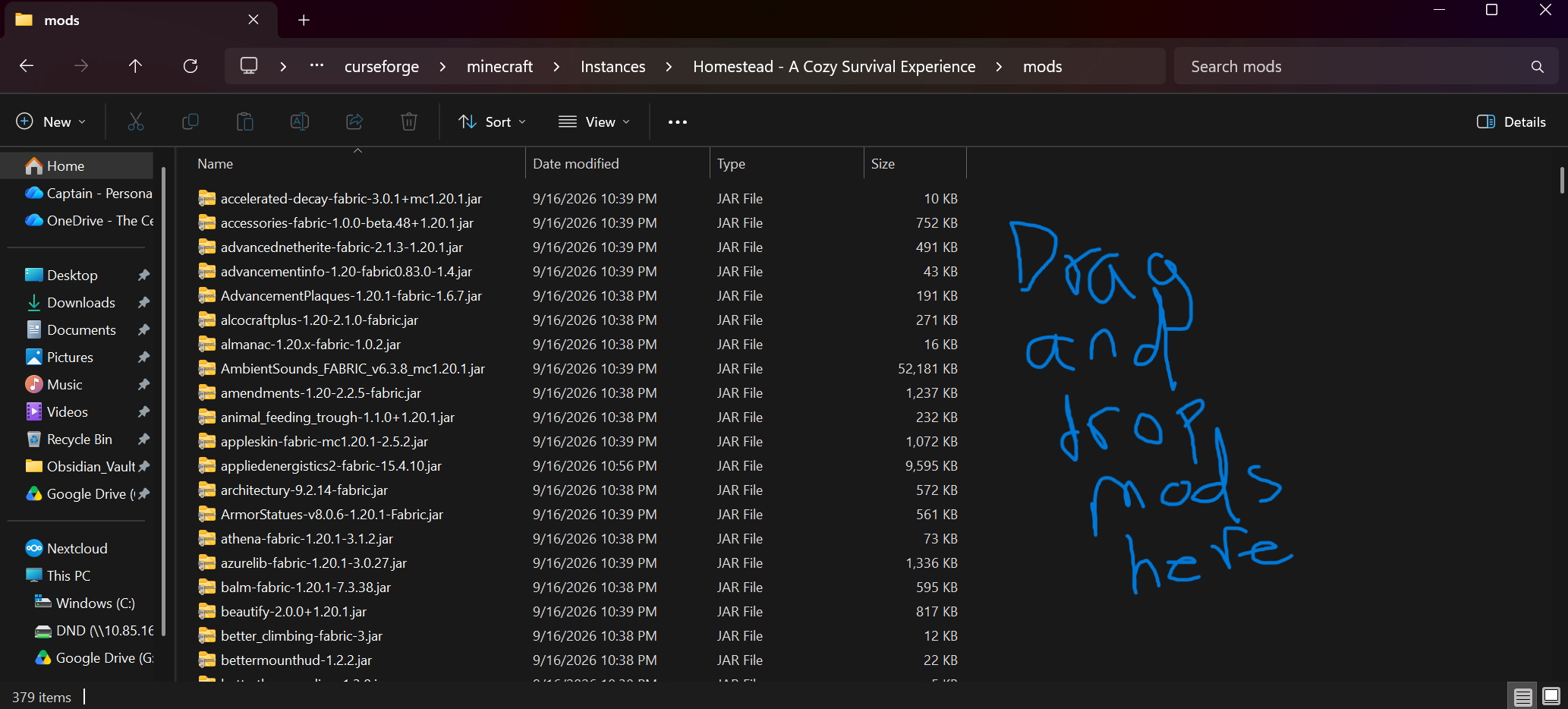The height and width of the screenshot is (709, 1568).
Task: Open Recycle Bin from sidebar
Action: click(80, 439)
